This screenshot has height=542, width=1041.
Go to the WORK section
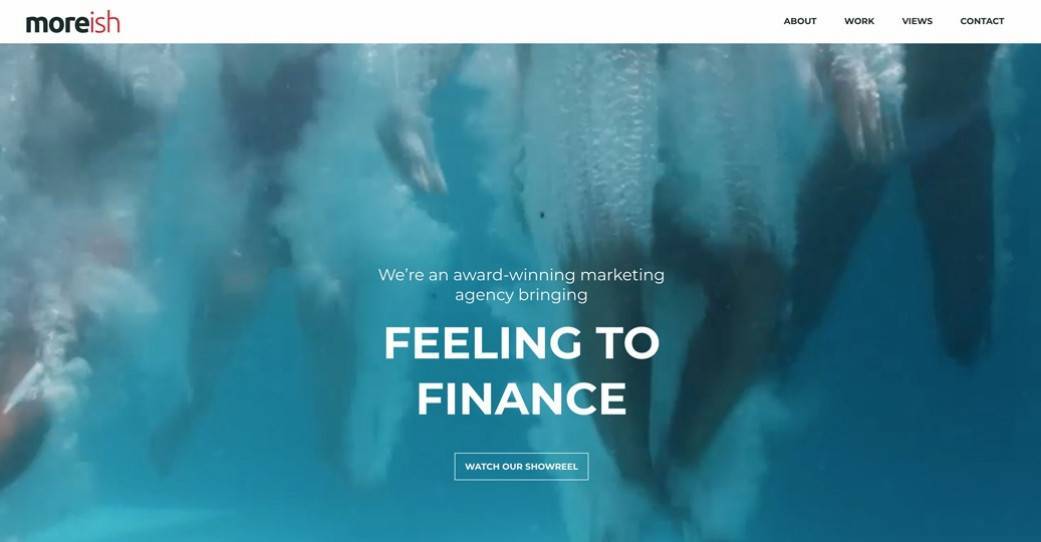click(859, 21)
